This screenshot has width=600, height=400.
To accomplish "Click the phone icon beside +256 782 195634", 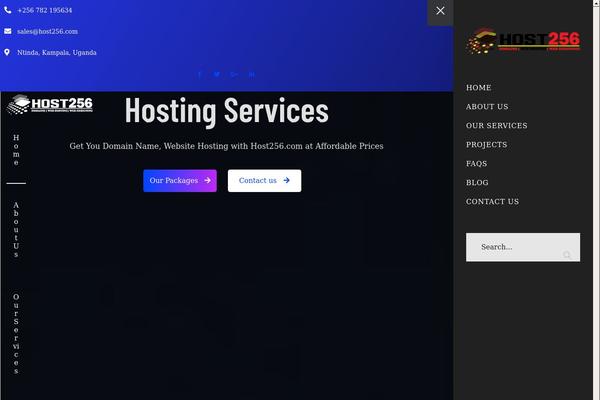I will click(8, 10).
